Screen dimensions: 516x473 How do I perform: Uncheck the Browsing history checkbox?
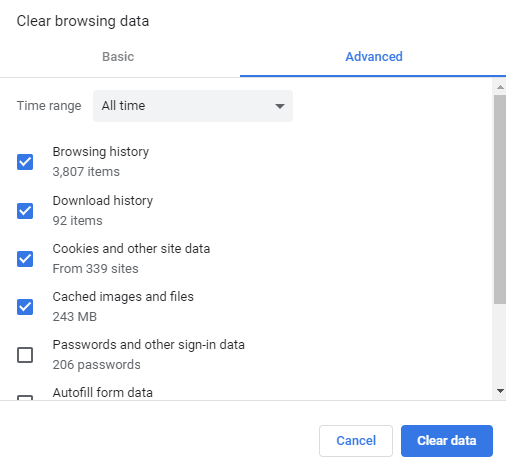pos(25,162)
